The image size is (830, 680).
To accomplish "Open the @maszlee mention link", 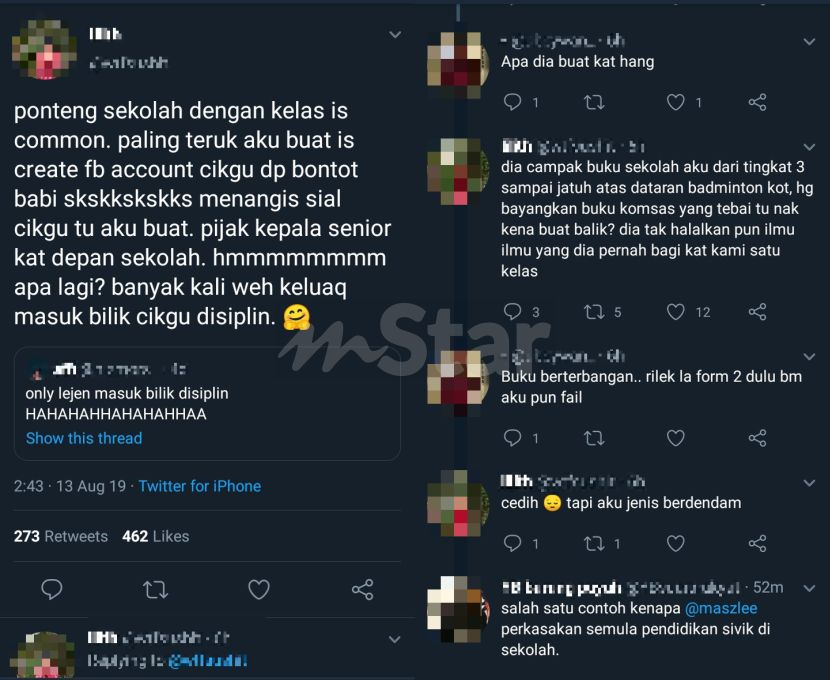I will point(721,608).
